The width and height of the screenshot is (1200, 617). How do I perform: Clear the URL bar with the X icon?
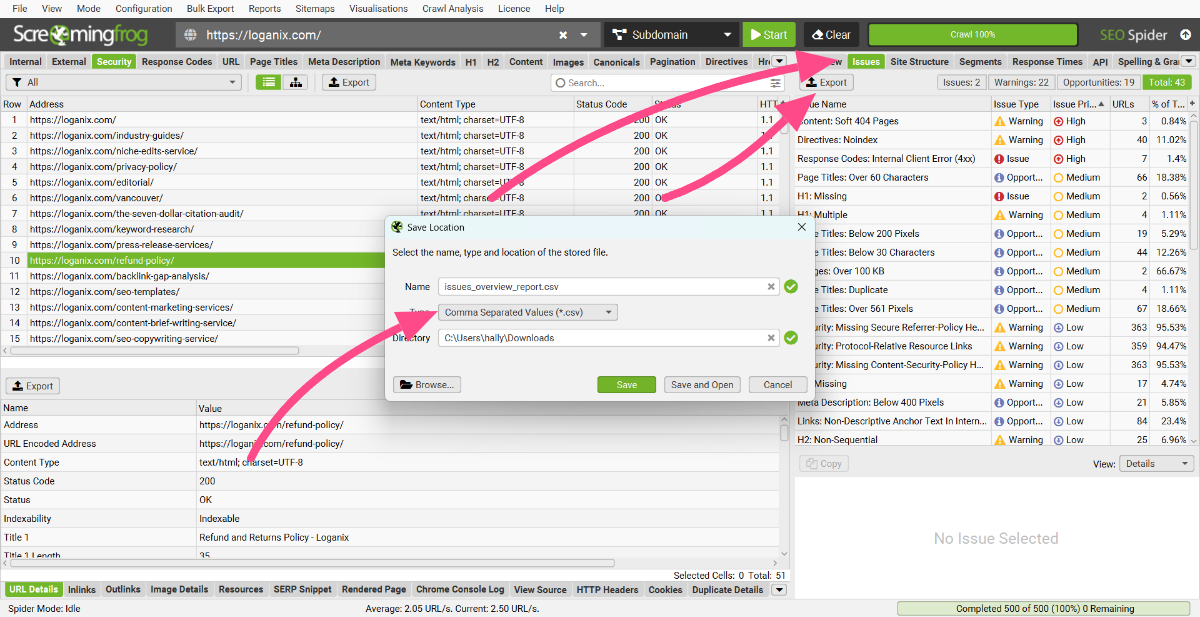click(563, 35)
